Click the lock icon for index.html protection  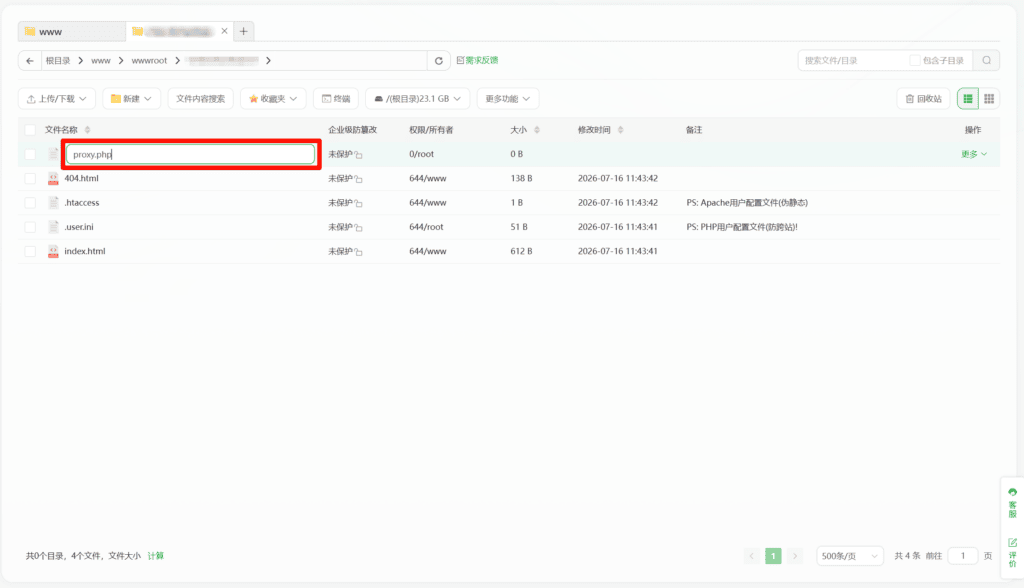[x=358, y=252]
